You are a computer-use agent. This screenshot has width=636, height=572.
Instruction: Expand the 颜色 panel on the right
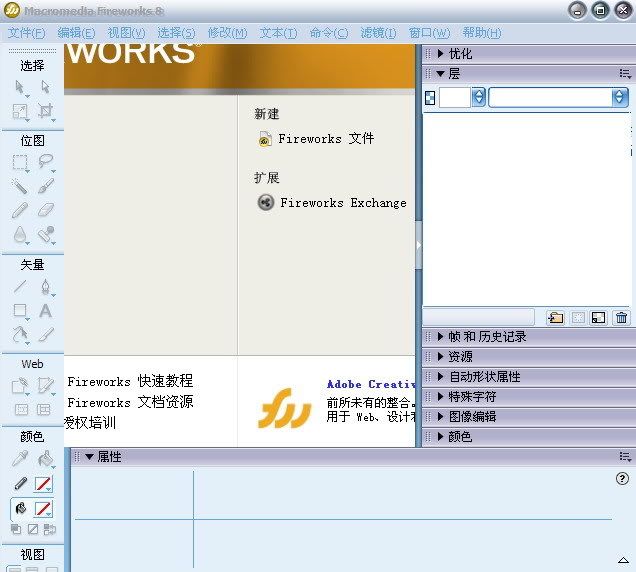point(441,437)
